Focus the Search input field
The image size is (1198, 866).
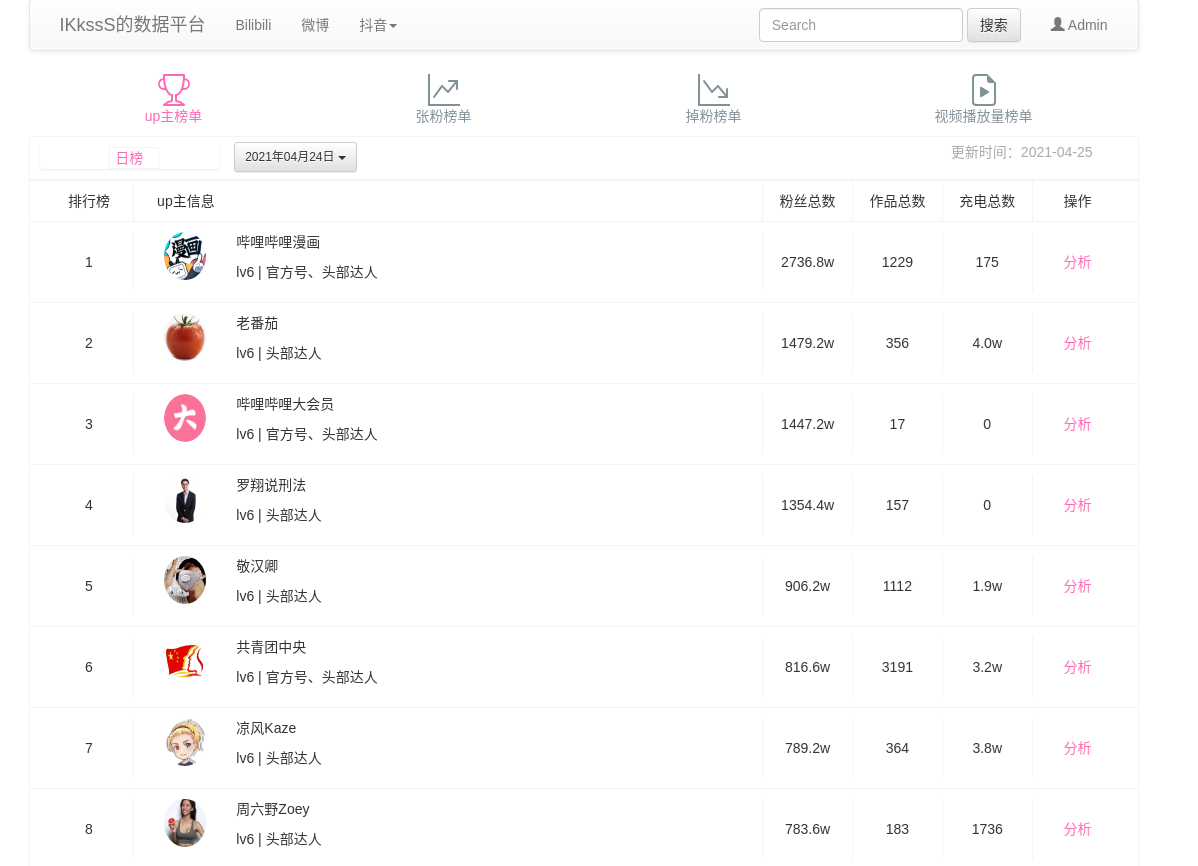(x=860, y=25)
